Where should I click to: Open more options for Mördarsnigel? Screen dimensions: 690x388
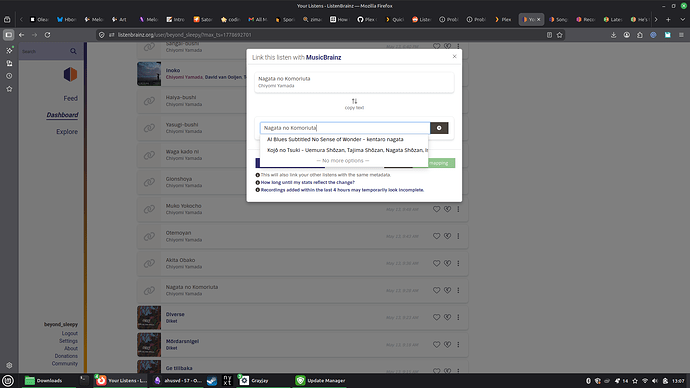pyautogui.click(x=458, y=344)
